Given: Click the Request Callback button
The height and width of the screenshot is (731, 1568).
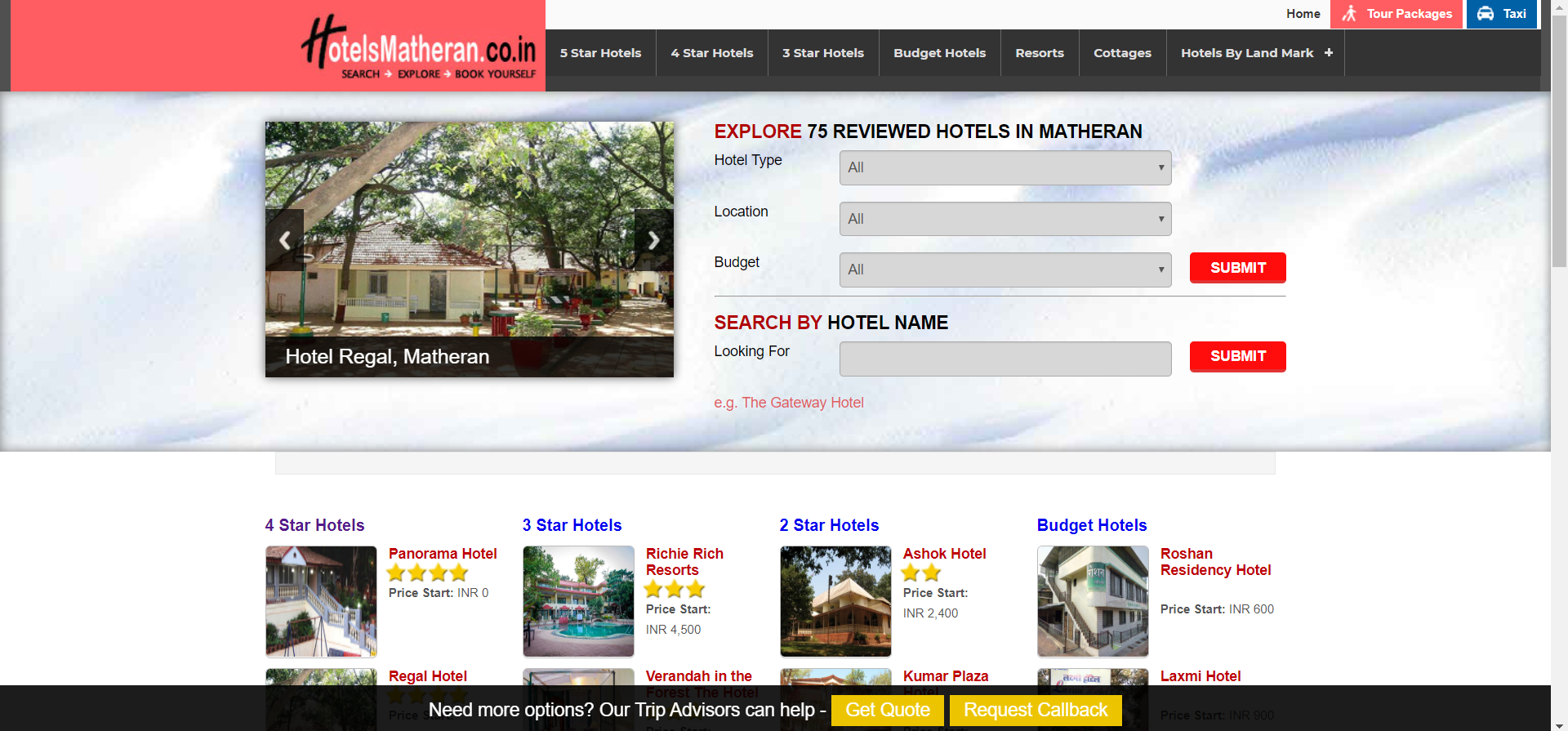Looking at the screenshot, I should click(x=1036, y=710).
